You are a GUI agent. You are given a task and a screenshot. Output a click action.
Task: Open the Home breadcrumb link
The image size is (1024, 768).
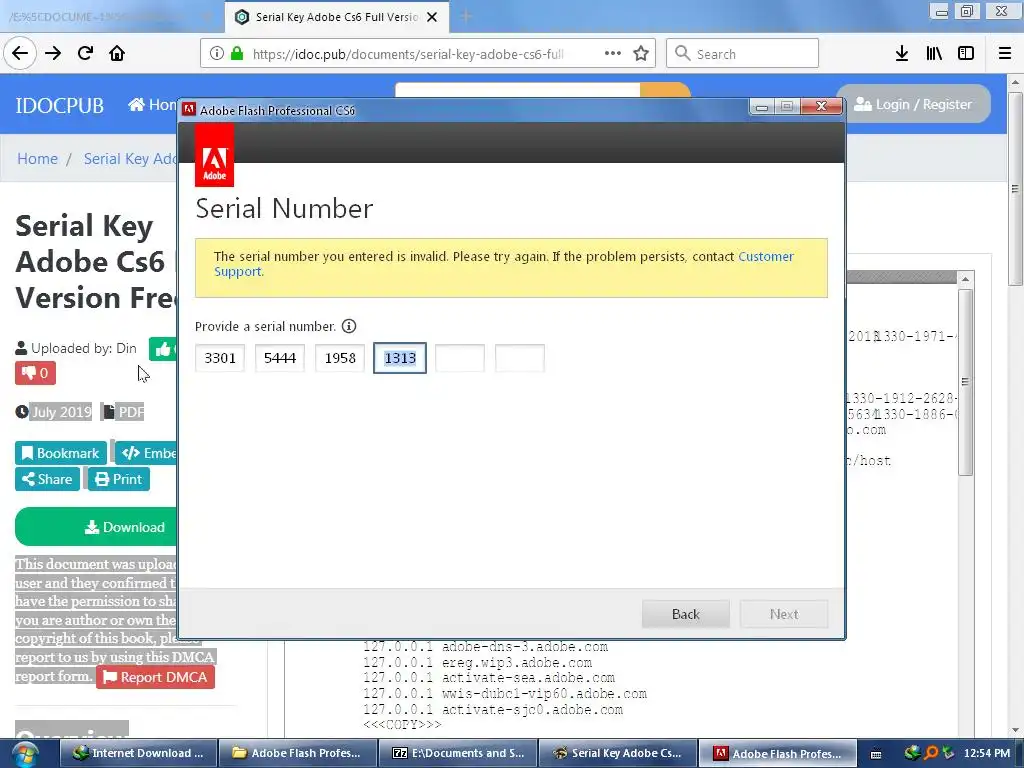pyautogui.click(x=37, y=159)
